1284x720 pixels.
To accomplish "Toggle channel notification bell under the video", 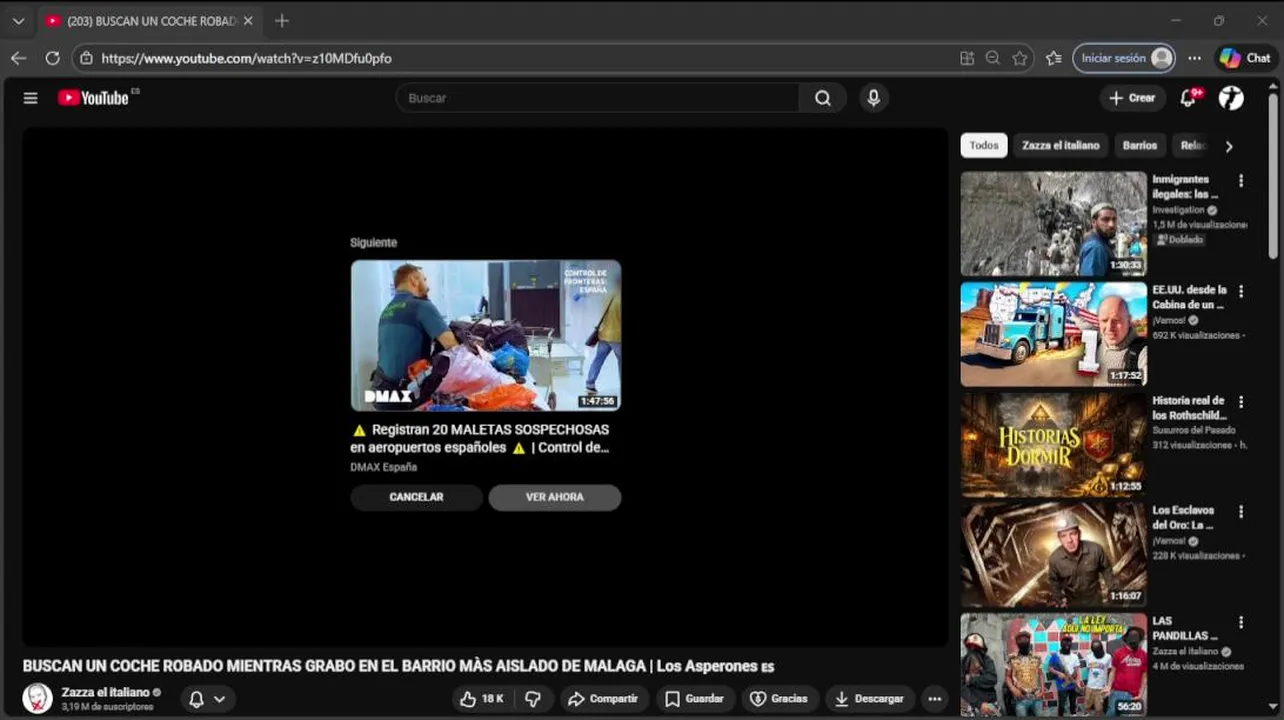I will point(197,699).
